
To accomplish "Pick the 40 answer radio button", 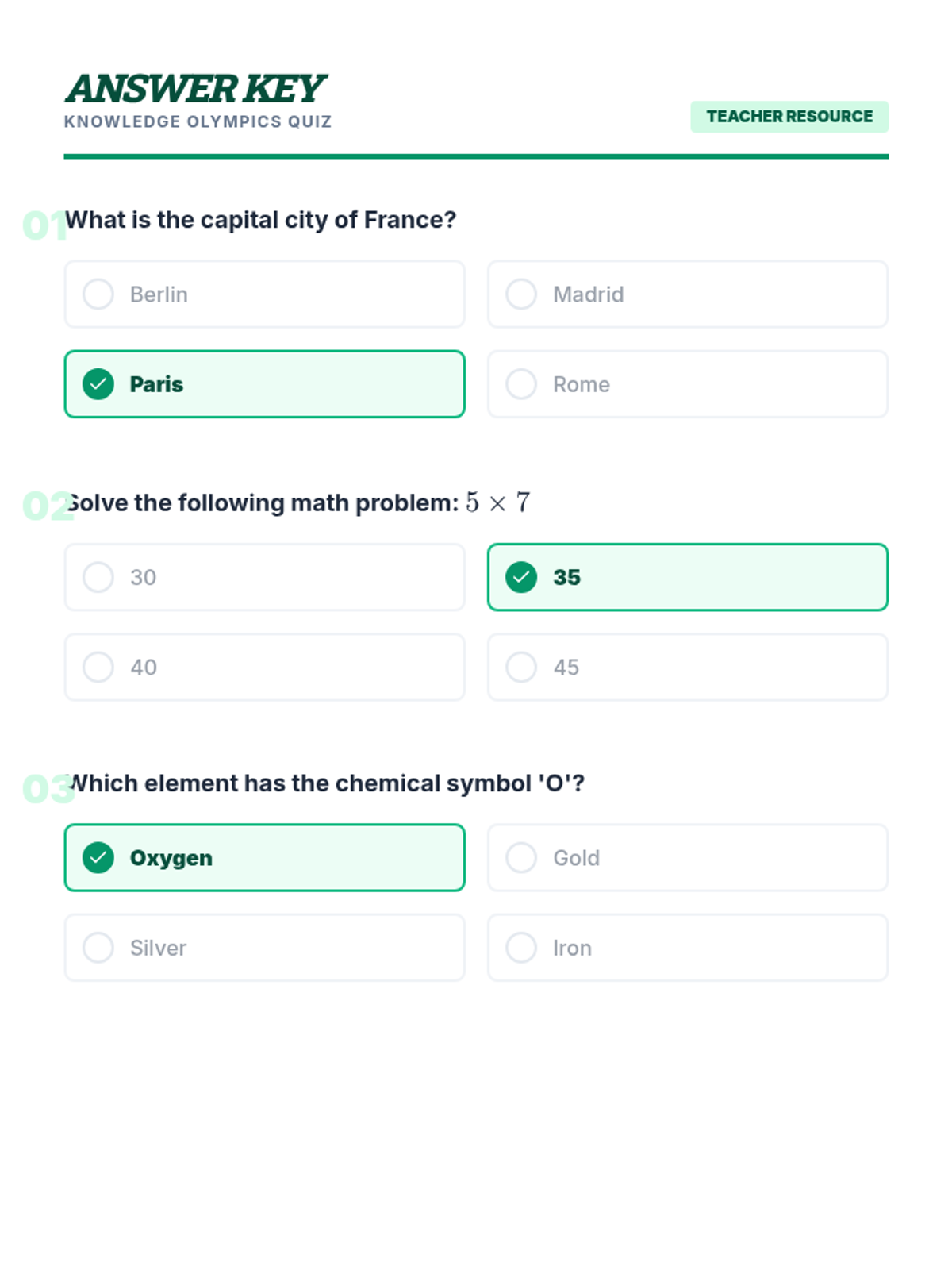I will click(98, 668).
